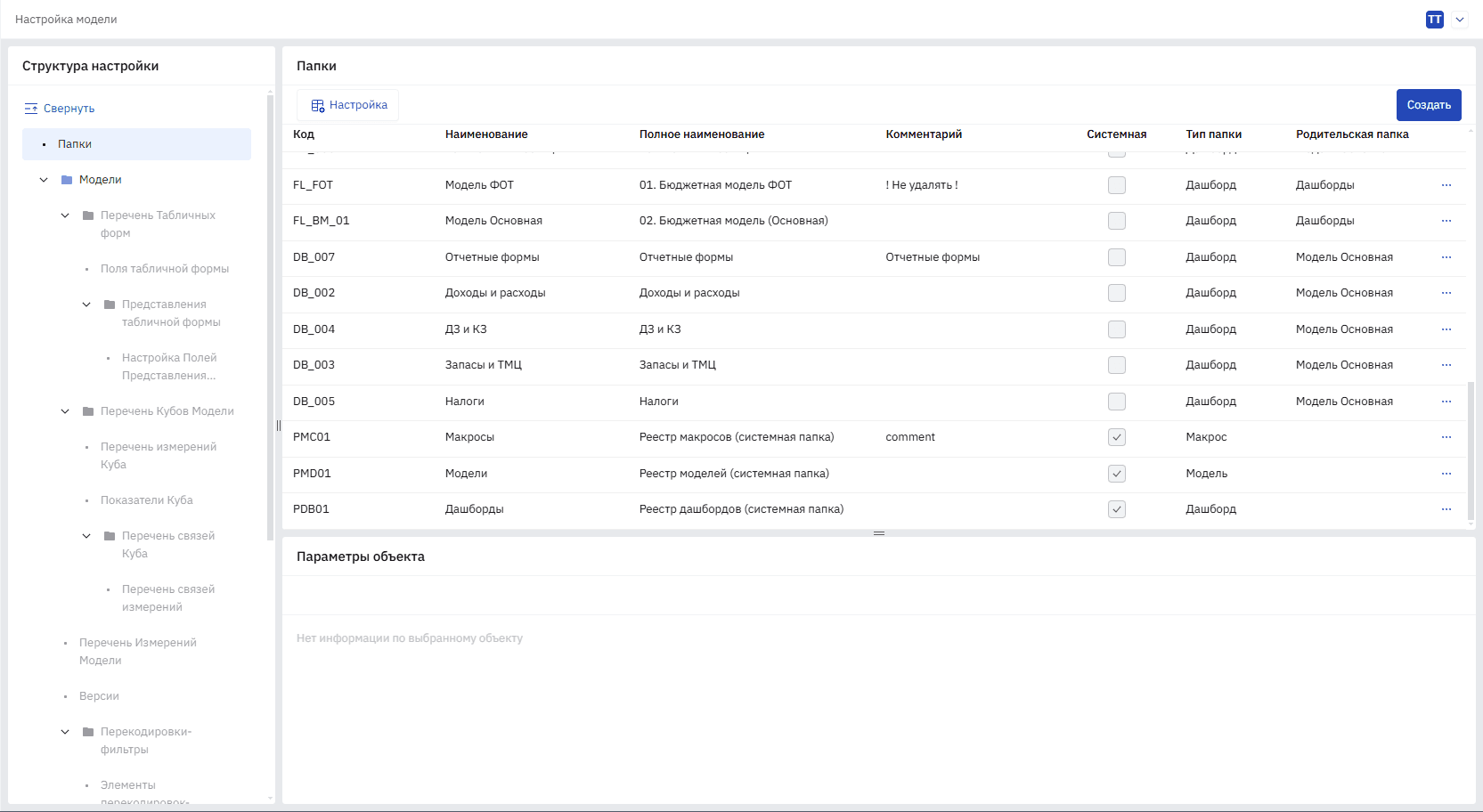1483x812 pixels.
Task: Uncheck Системная checkbox for PMC01 Макросы
Action: click(x=1116, y=437)
